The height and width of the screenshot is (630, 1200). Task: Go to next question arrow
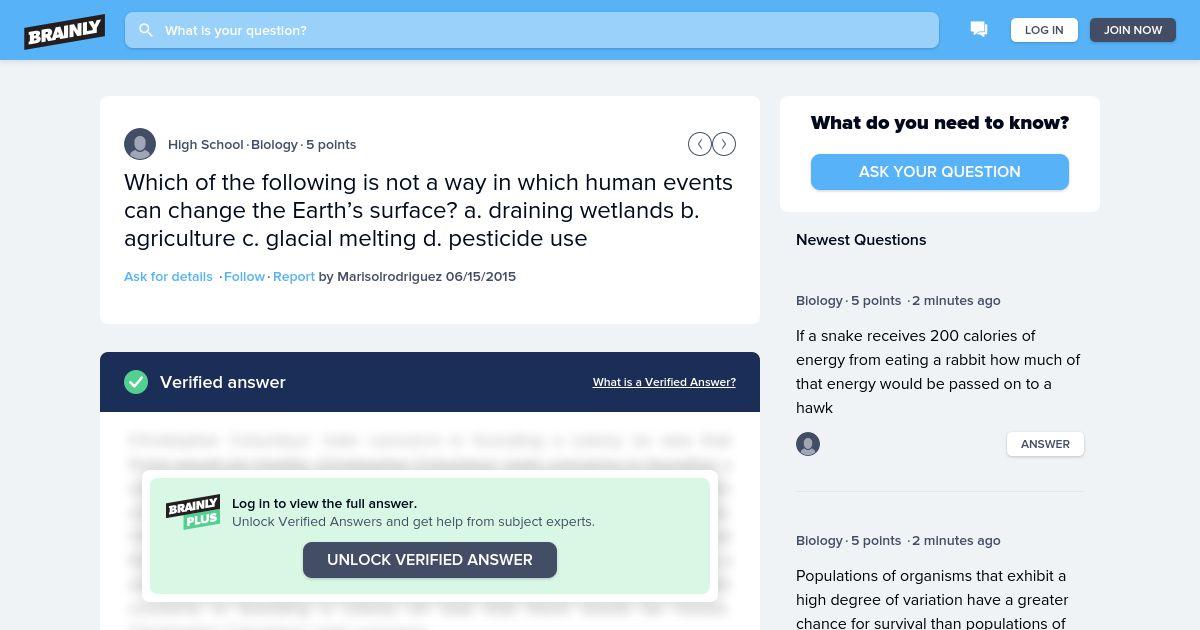point(724,144)
